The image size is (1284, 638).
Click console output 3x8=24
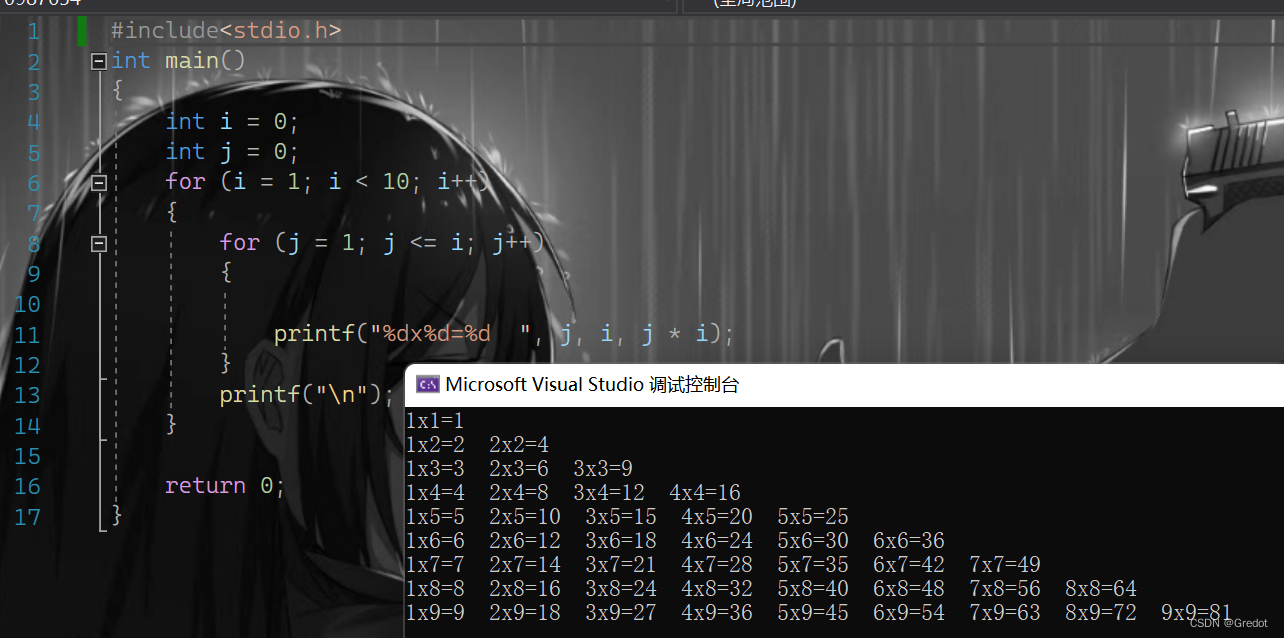621,589
